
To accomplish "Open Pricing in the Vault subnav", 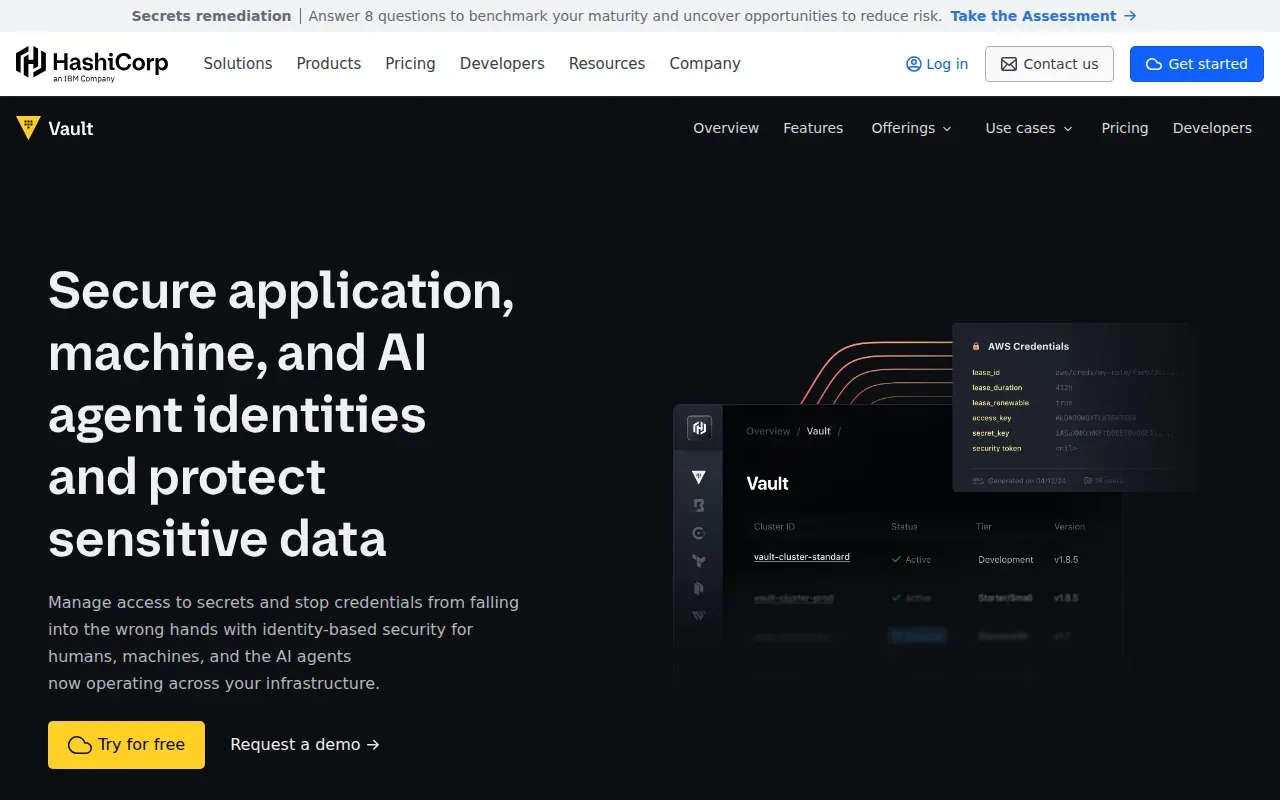I will (x=1125, y=128).
